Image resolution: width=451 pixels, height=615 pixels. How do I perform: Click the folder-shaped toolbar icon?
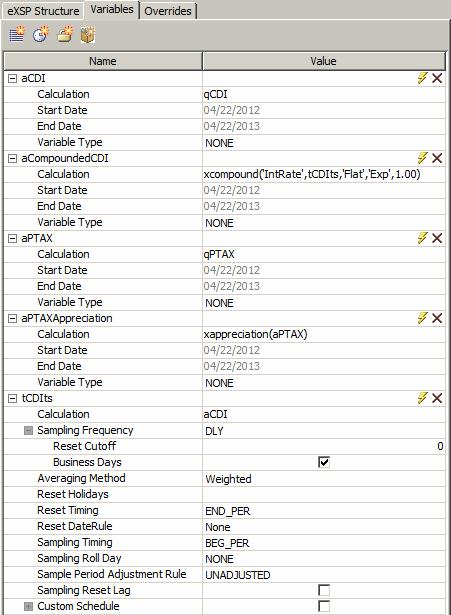click(x=65, y=35)
